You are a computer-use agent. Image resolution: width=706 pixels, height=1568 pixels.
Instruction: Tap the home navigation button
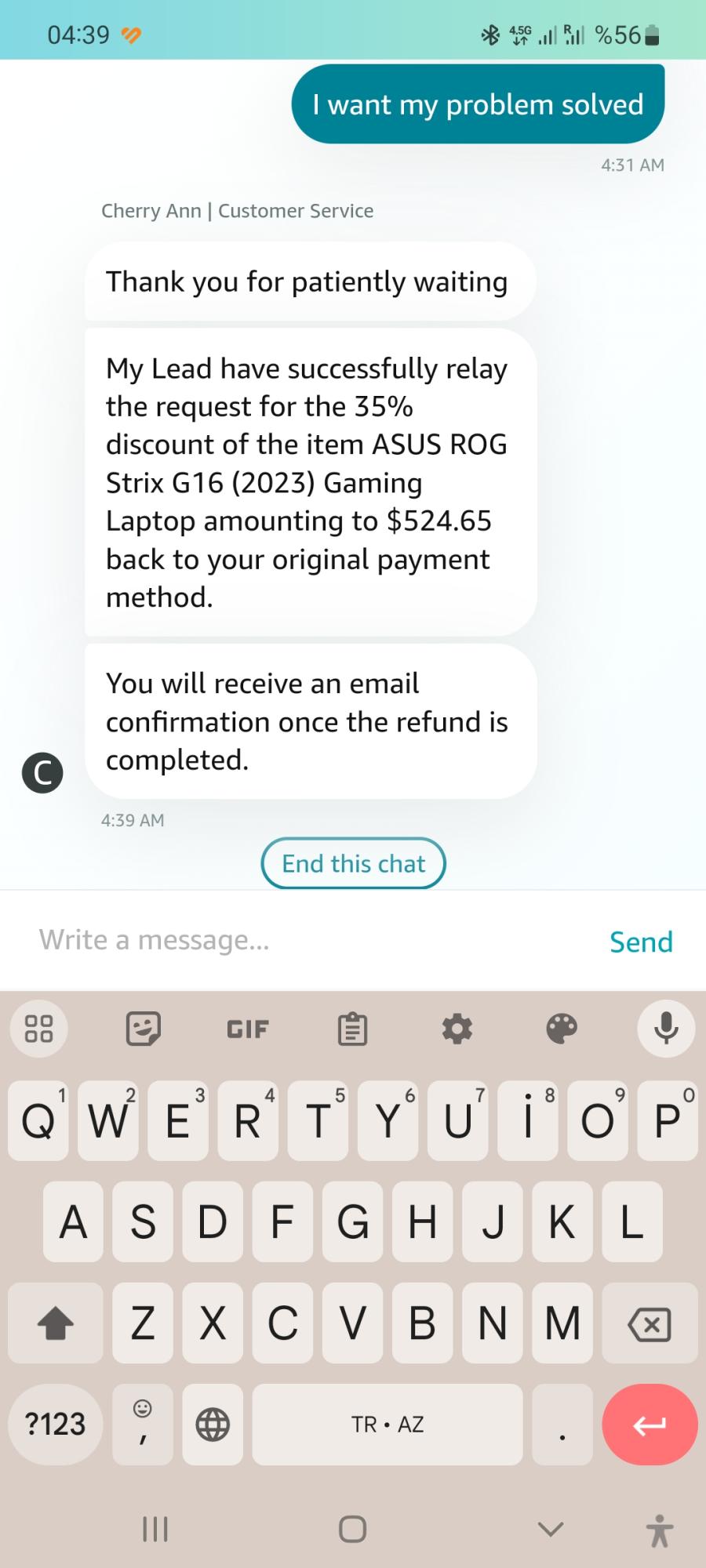(352, 1529)
